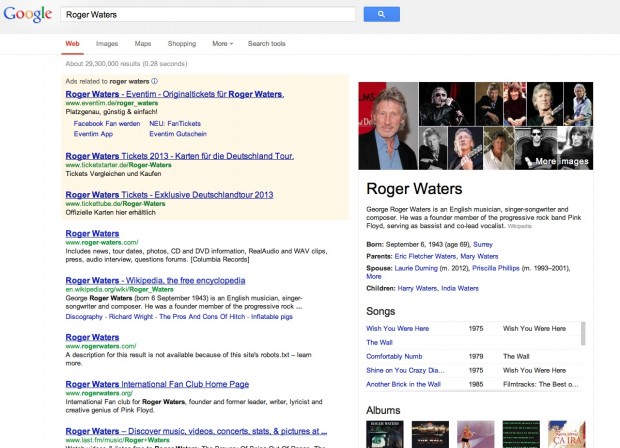620x448 pixels.
Task: Click the large Roger Waters portrait photo
Action: click(x=388, y=126)
